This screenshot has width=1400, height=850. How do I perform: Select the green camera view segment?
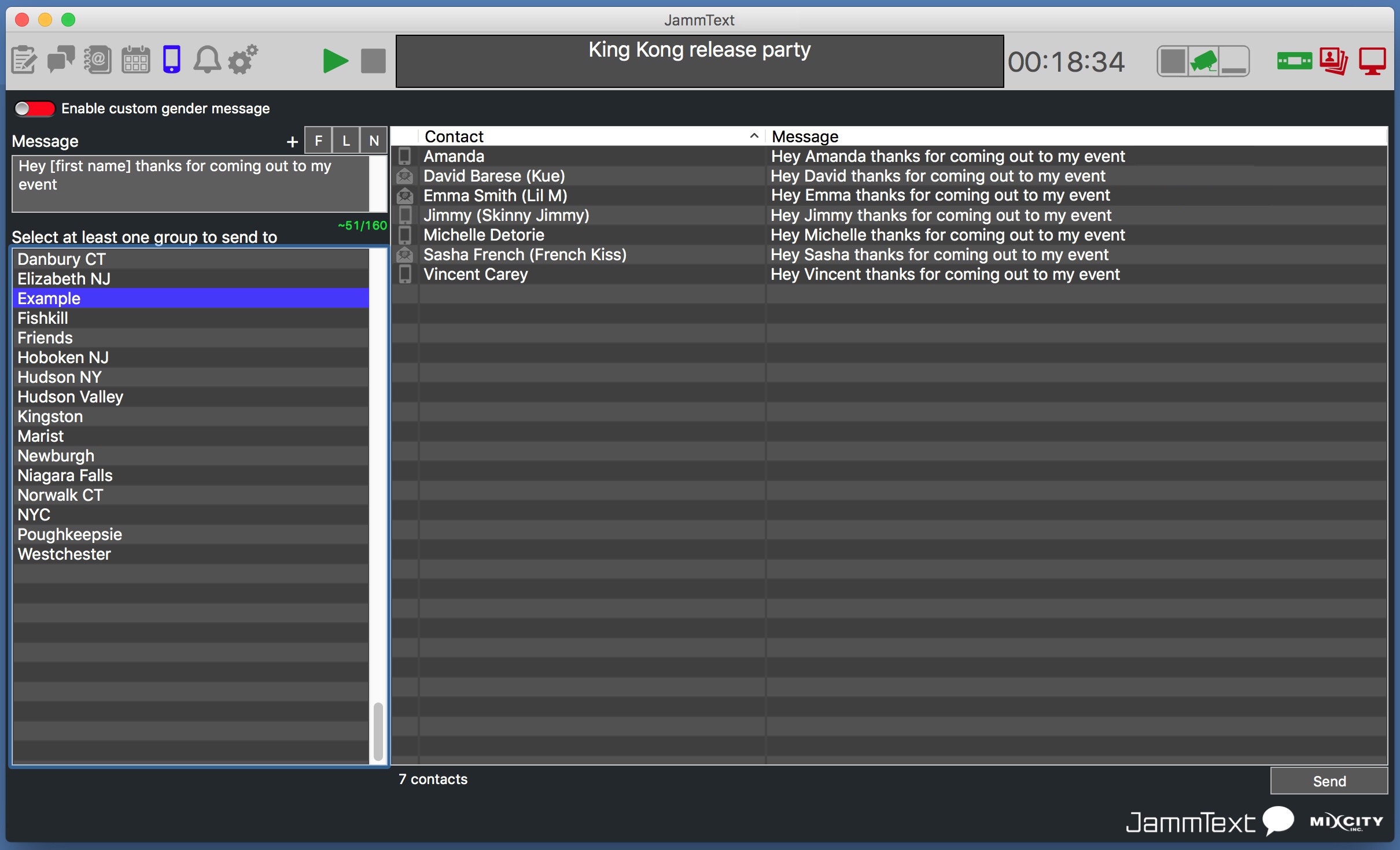[x=1204, y=61]
